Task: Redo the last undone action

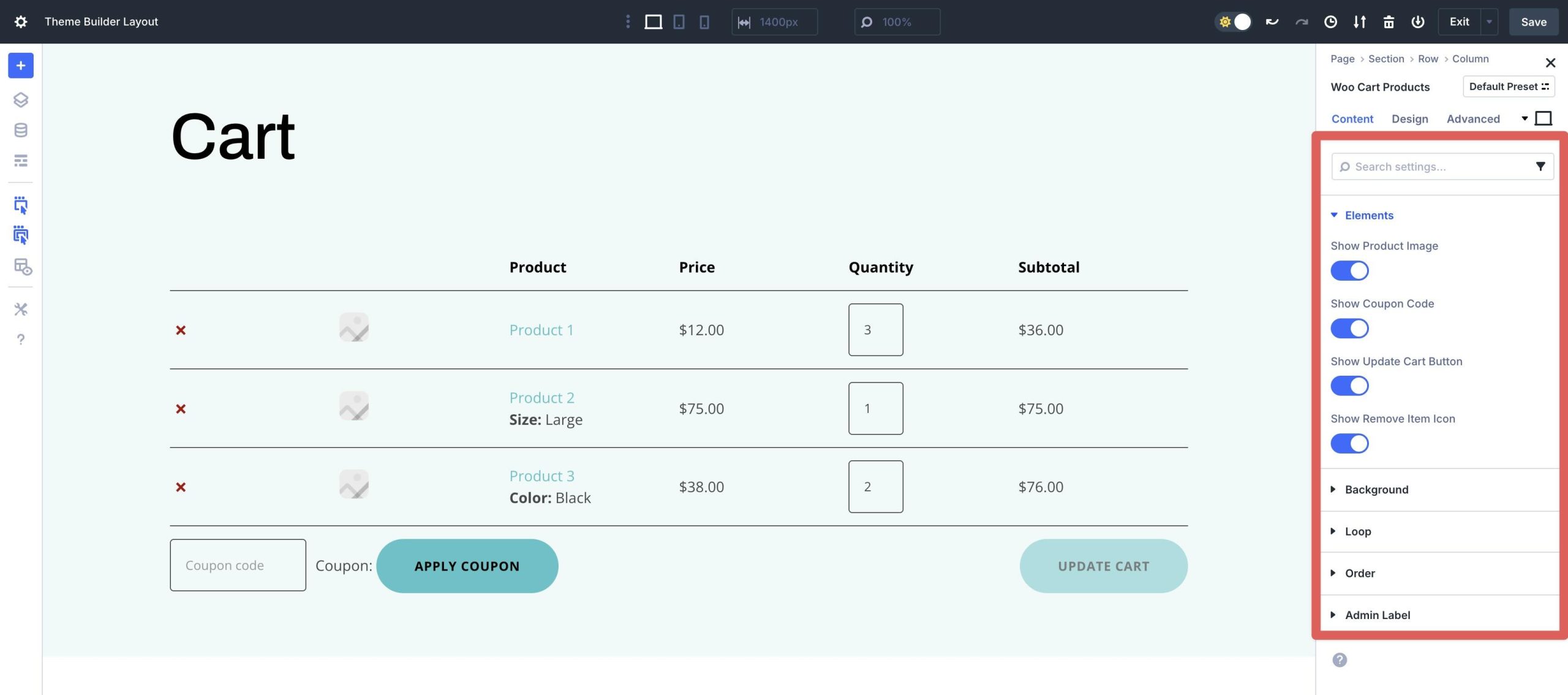Action: tap(1301, 21)
